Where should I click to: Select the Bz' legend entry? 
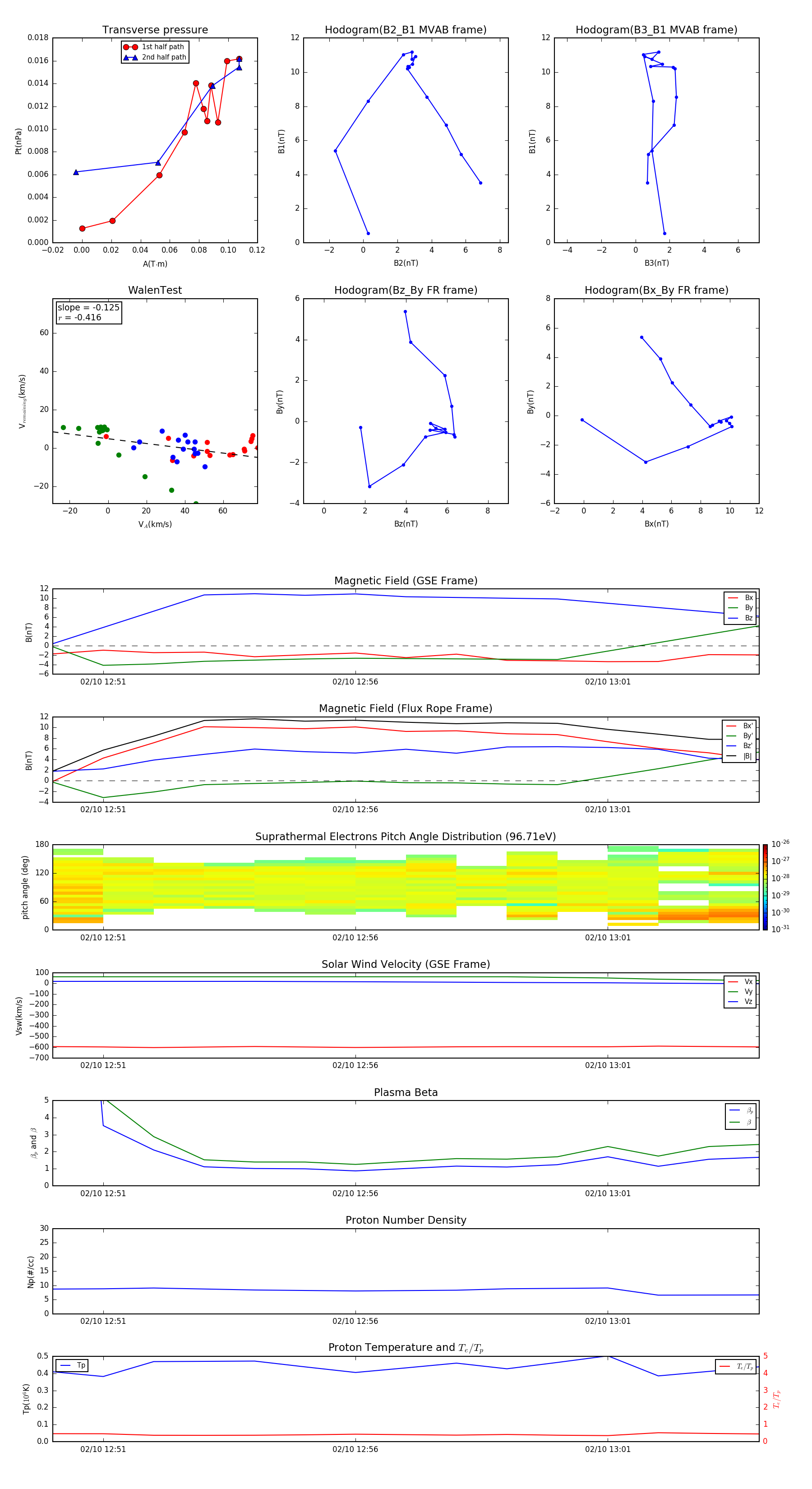[739, 746]
